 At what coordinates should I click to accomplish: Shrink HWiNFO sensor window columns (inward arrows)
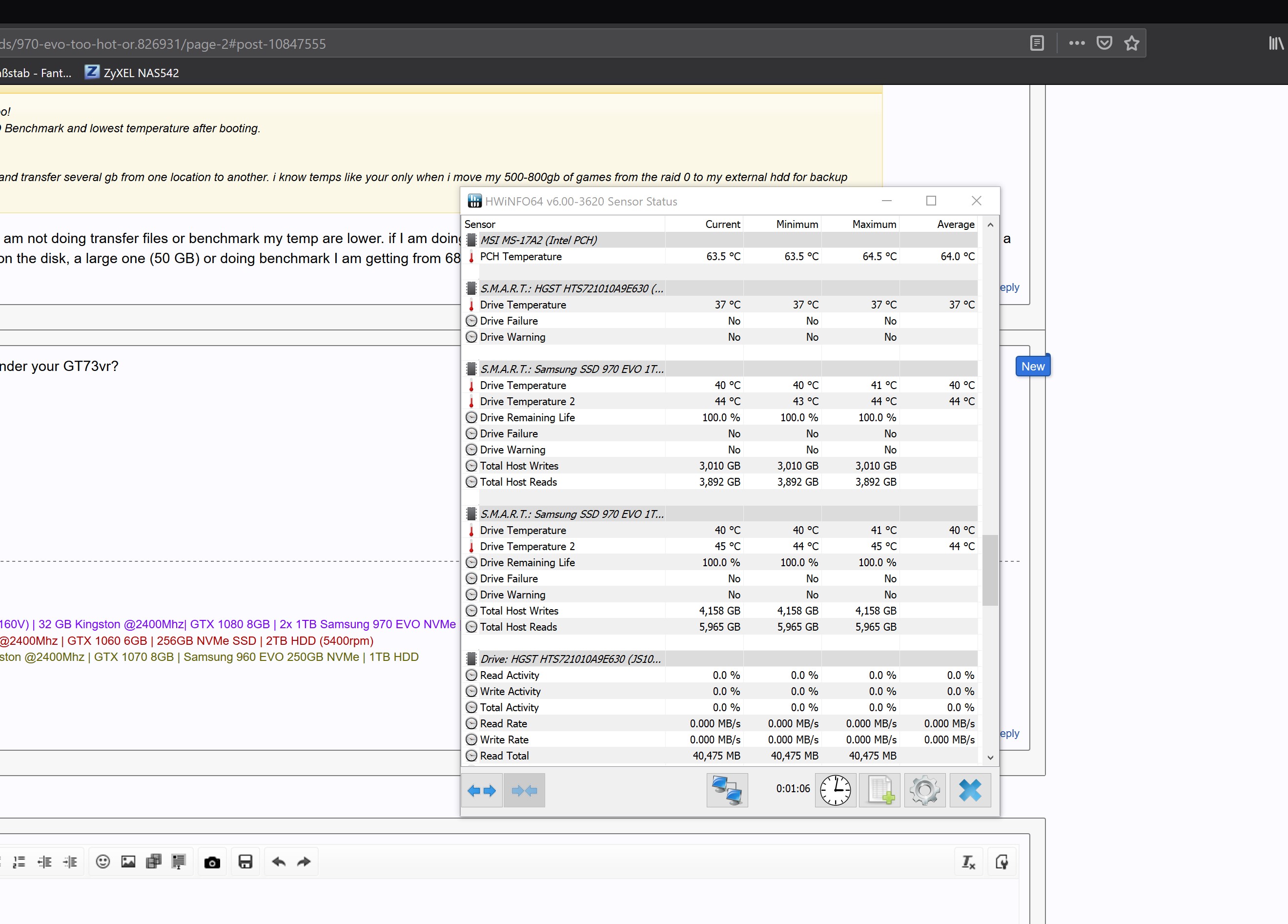[524, 790]
